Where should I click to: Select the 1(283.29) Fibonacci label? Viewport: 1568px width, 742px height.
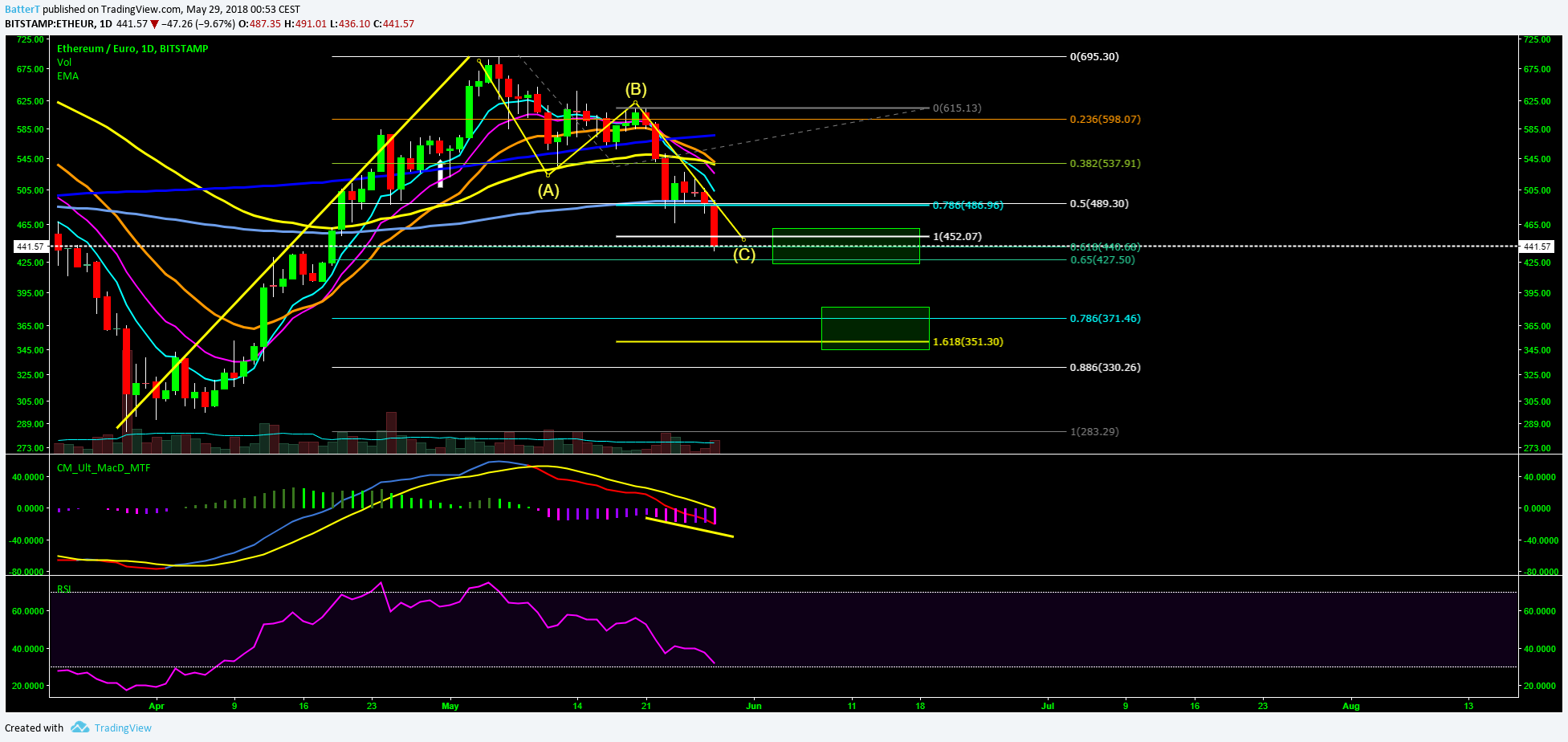[1094, 432]
